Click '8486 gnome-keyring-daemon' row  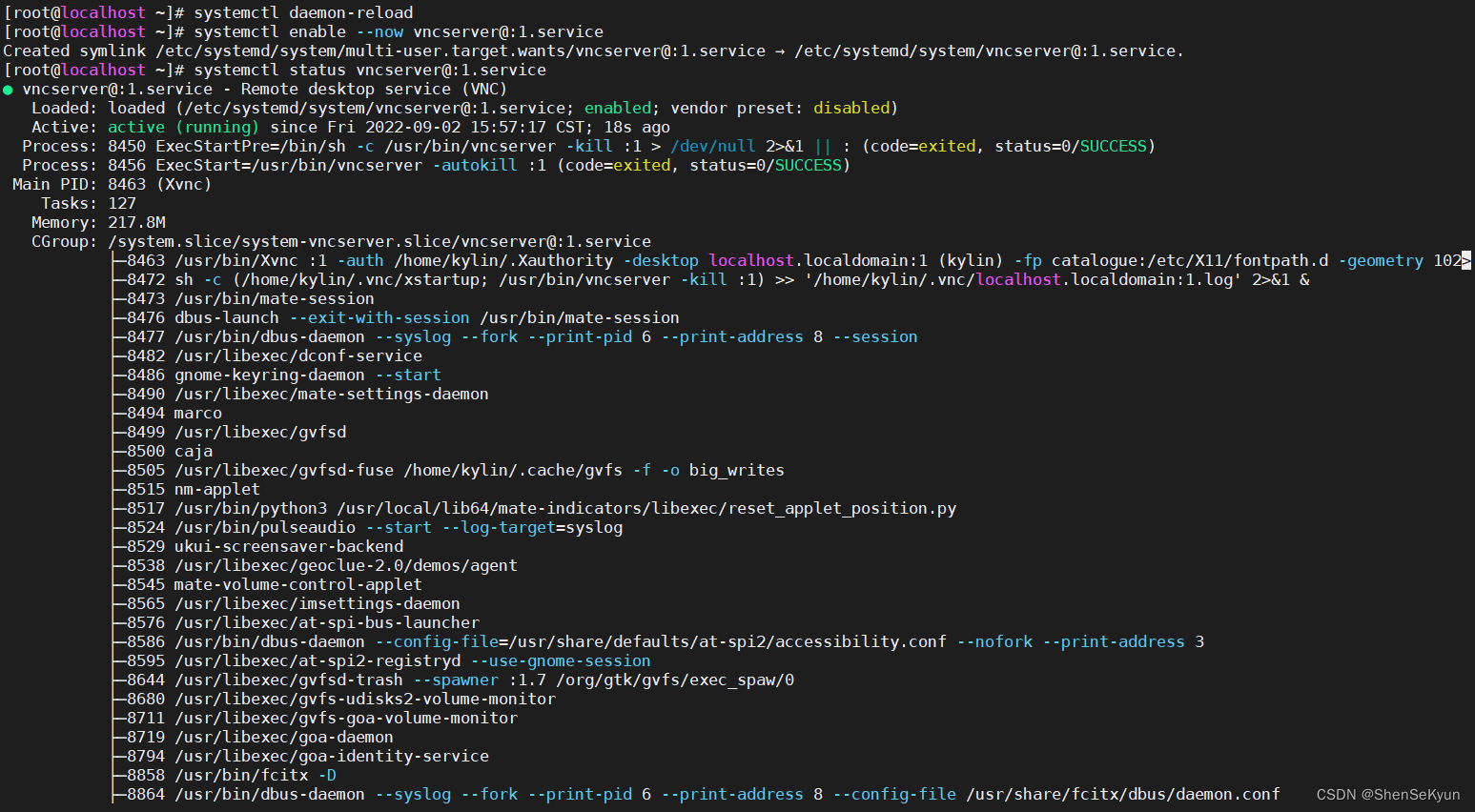tap(277, 375)
